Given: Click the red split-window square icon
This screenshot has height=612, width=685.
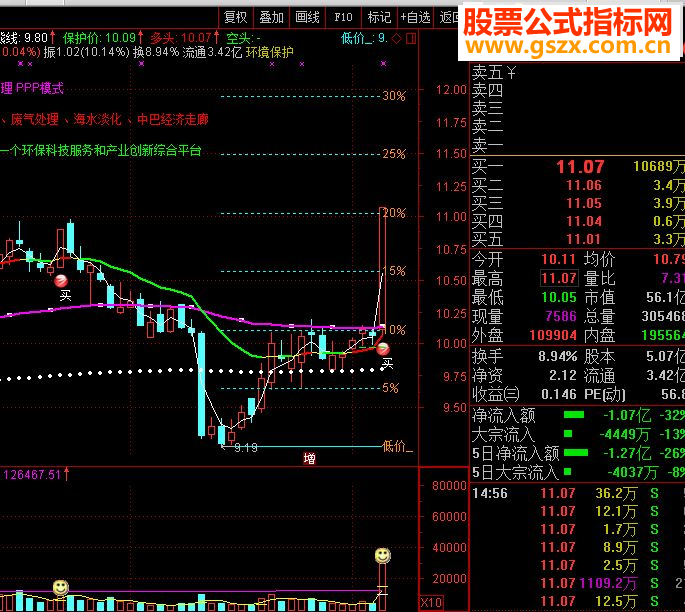Looking at the screenshot, I should [411, 39].
